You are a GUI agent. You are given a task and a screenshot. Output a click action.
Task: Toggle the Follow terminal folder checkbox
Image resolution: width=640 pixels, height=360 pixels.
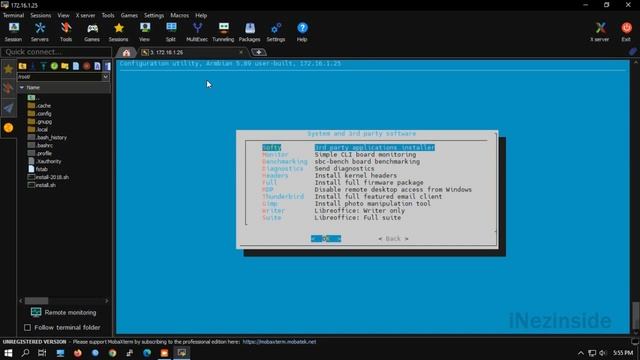pyautogui.click(x=27, y=327)
